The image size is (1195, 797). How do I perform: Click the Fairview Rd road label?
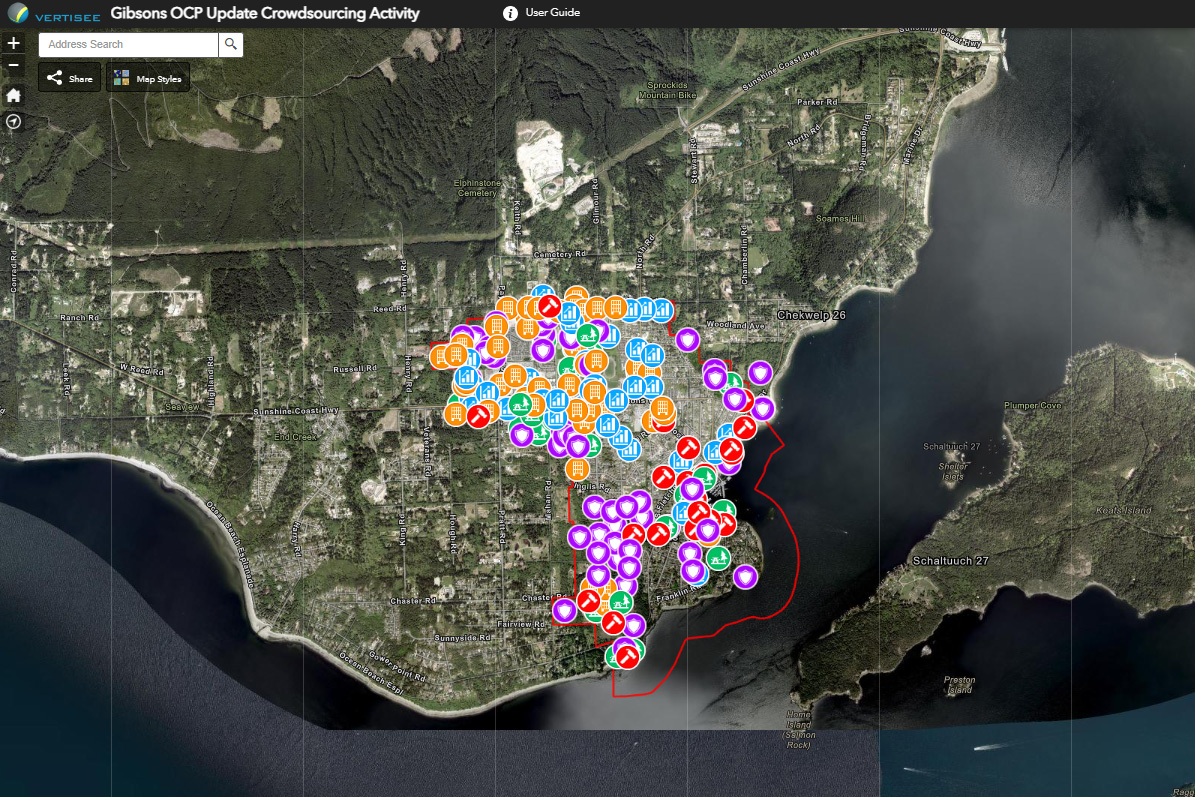[521, 624]
